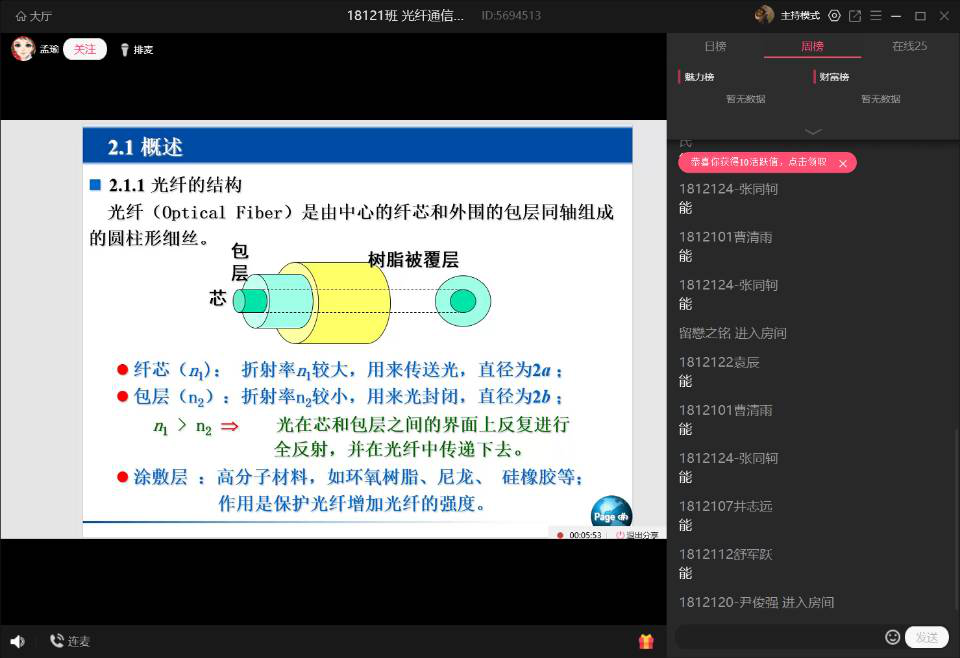Mute the speaker volume

pyautogui.click(x=17, y=641)
